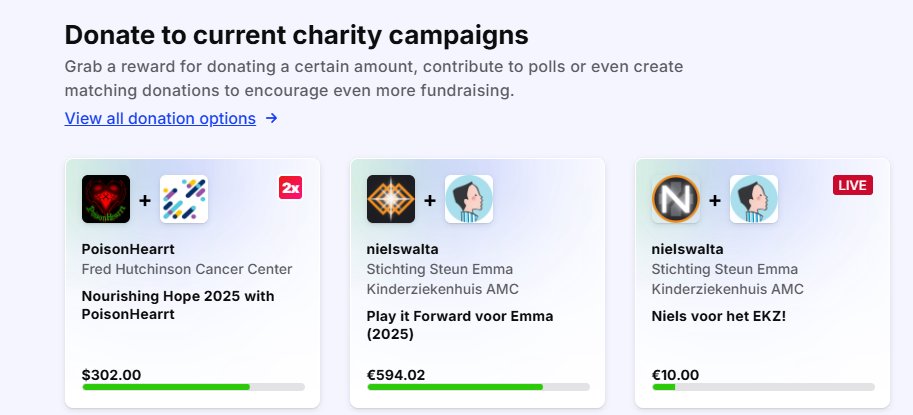The image size is (913, 415).
Task: Select the Fred Hutchinson colorful stripes logo
Action: tap(184, 199)
